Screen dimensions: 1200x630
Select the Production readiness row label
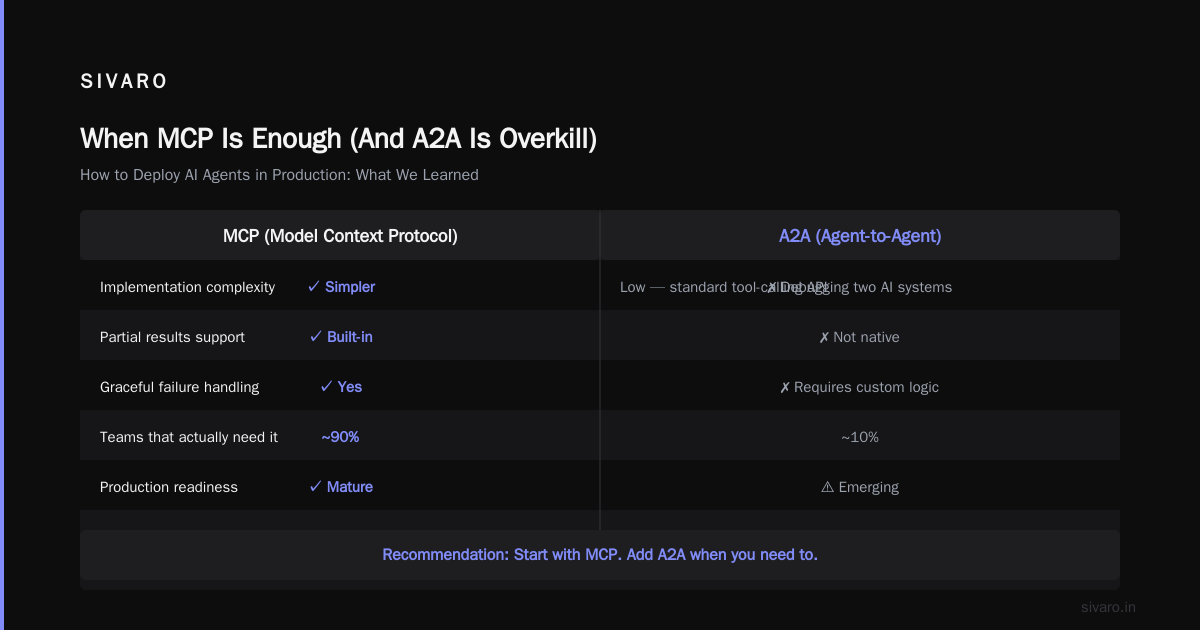tap(169, 487)
